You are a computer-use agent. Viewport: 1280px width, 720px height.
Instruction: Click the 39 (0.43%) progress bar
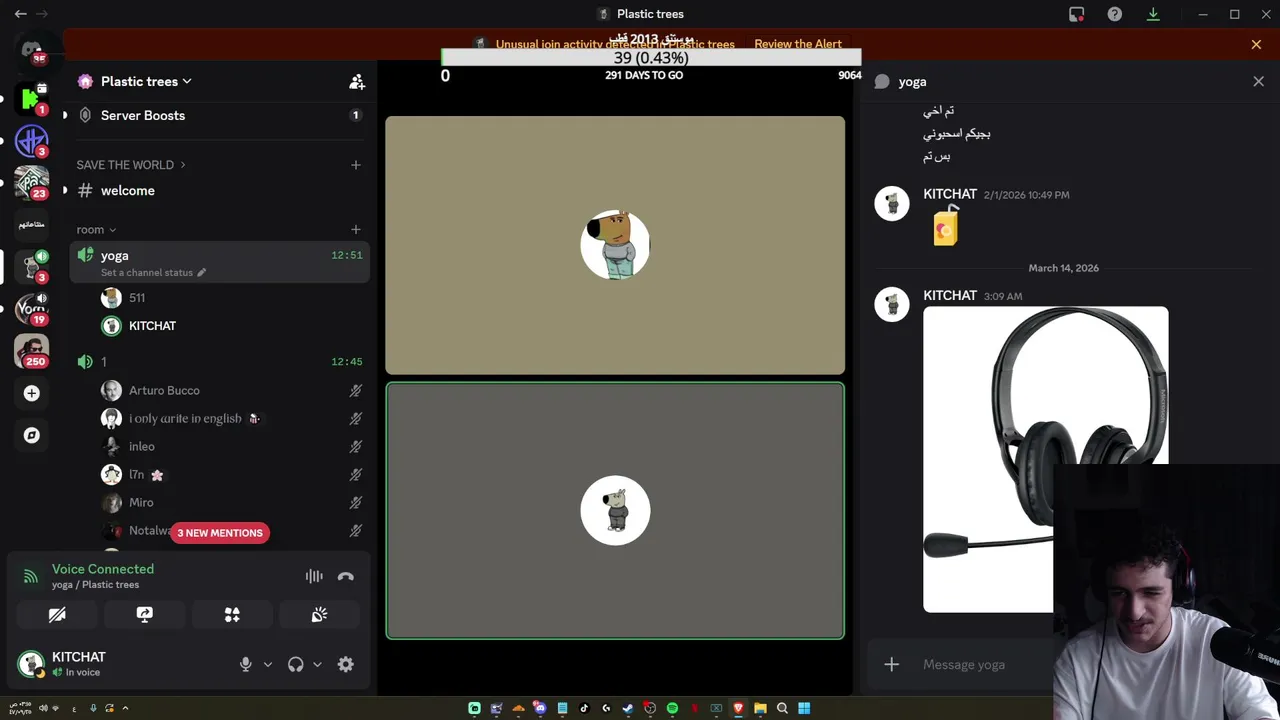651,58
